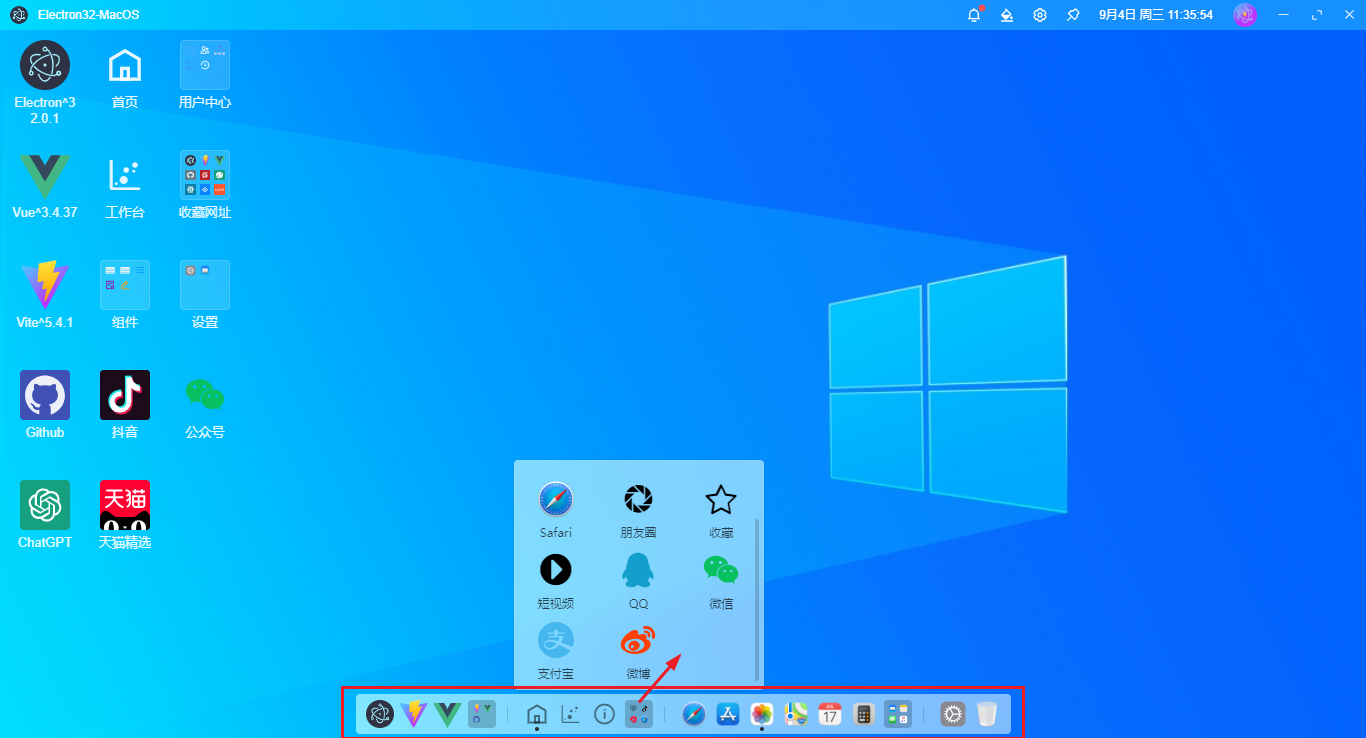Click the info circle icon in the dock
Screen dimensions: 1366x738
[604, 714]
